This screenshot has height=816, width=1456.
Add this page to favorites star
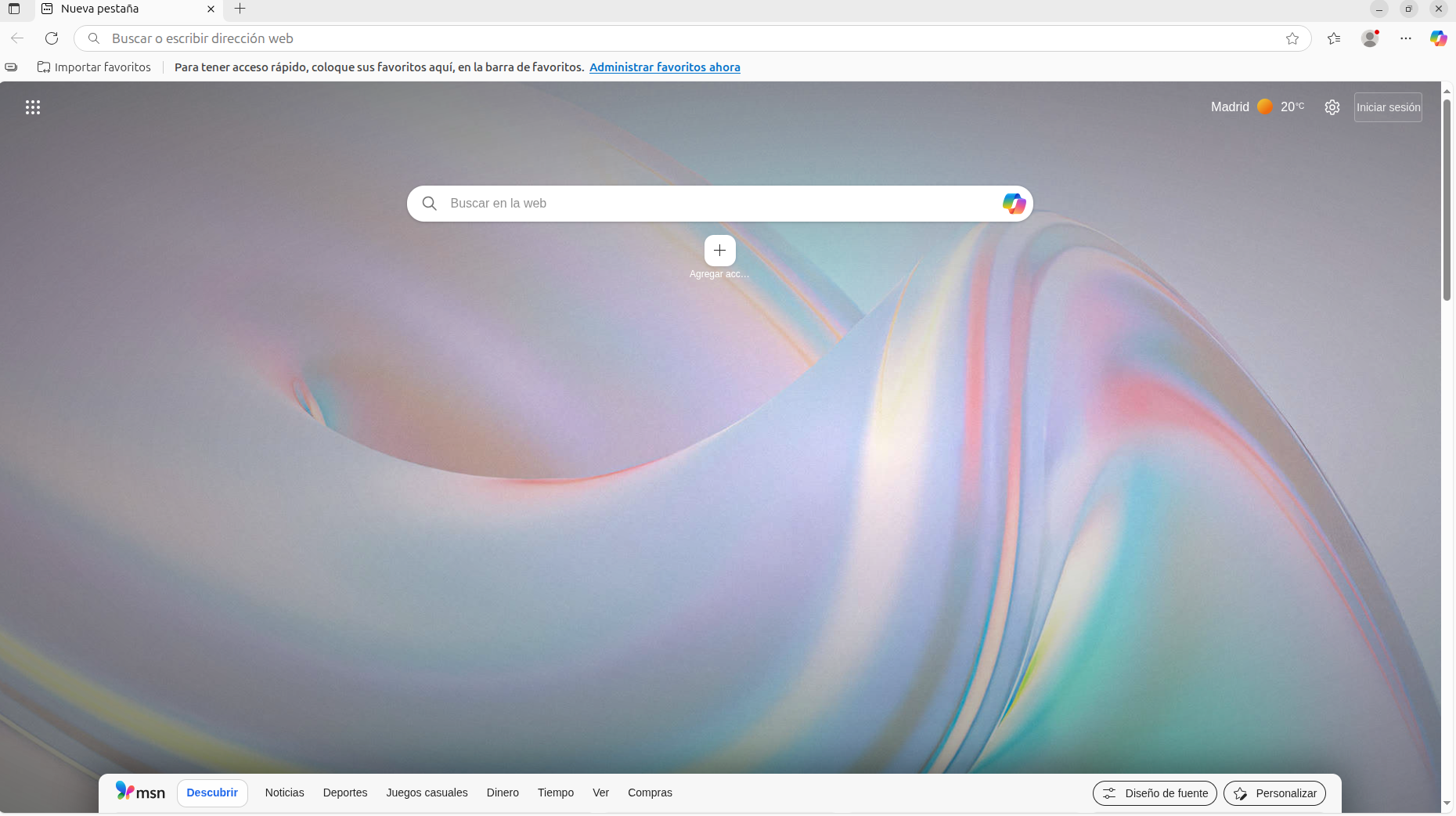tap(1292, 38)
